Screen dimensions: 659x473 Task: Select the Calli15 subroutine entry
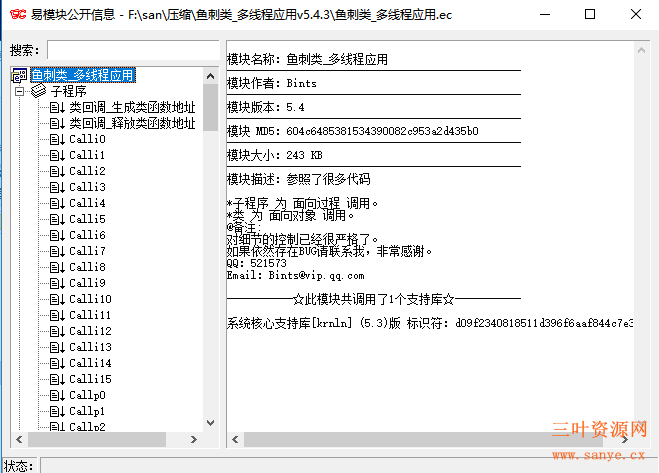click(x=90, y=379)
